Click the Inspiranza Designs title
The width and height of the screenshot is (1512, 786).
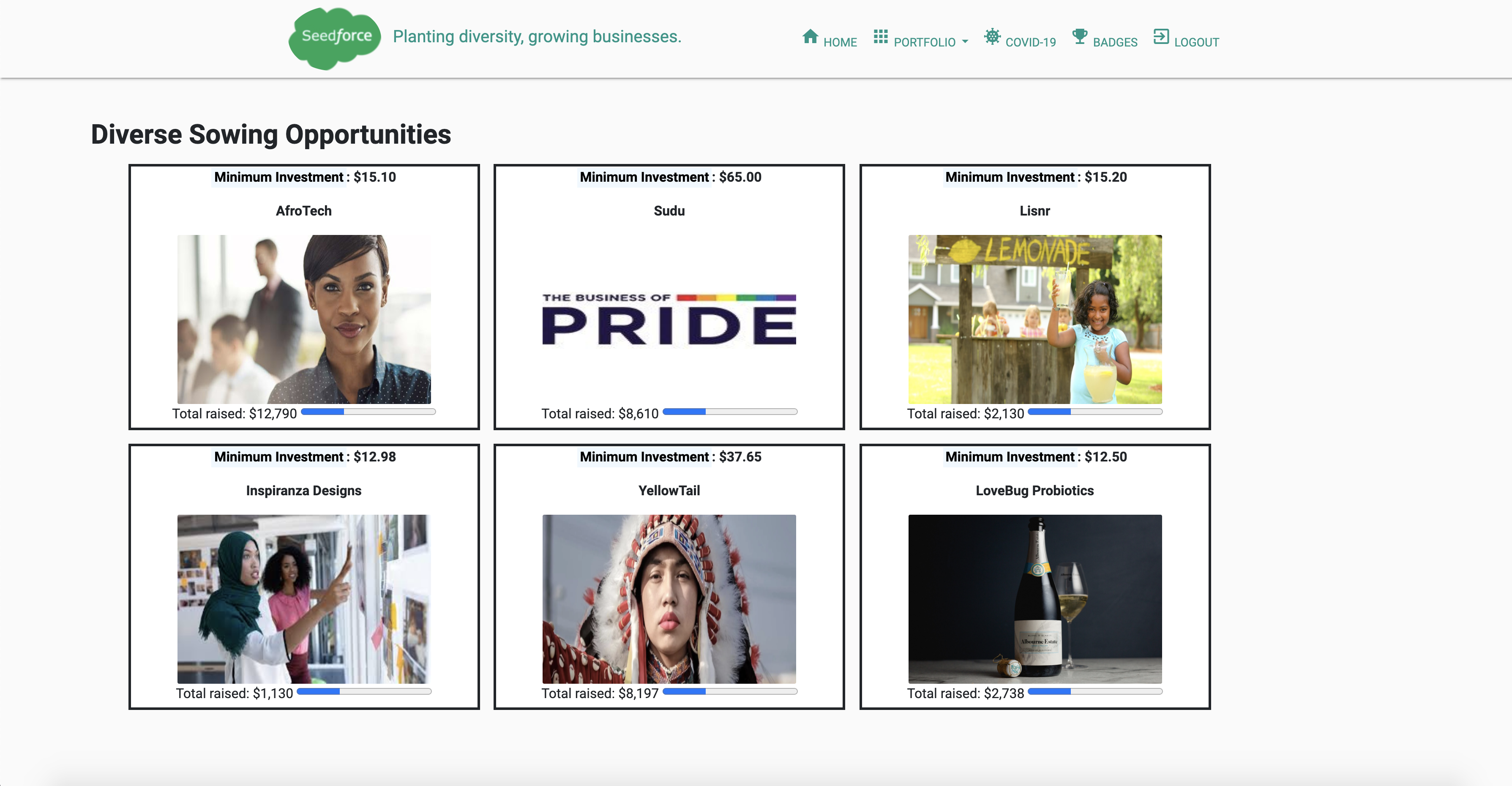[303, 491]
